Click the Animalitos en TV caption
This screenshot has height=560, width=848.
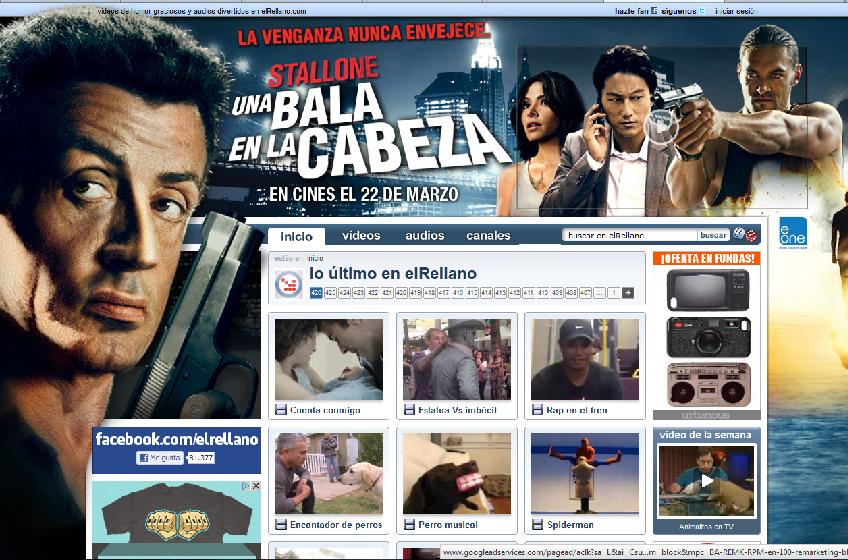[706, 526]
